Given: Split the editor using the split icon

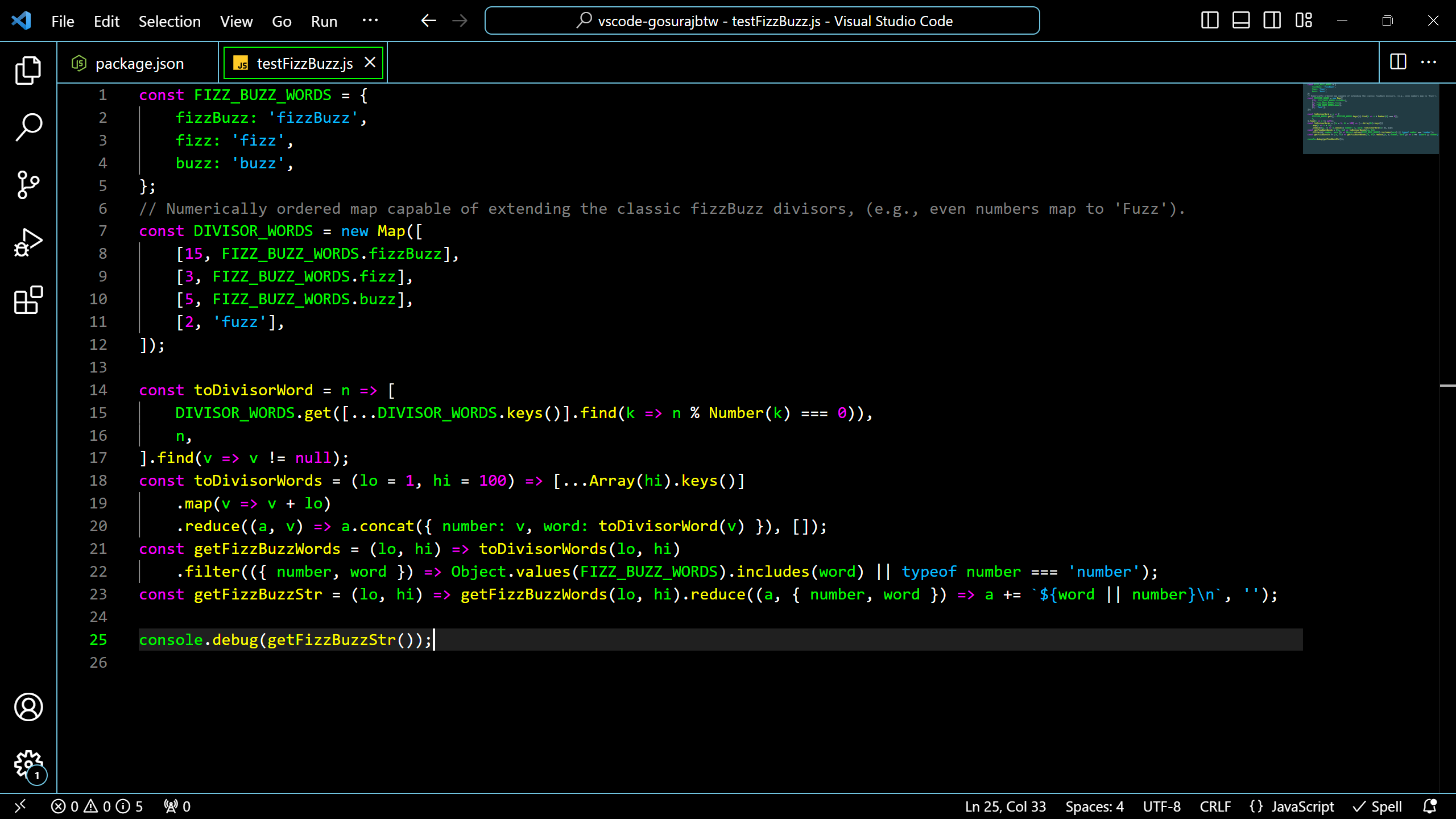Looking at the screenshot, I should click(1398, 63).
